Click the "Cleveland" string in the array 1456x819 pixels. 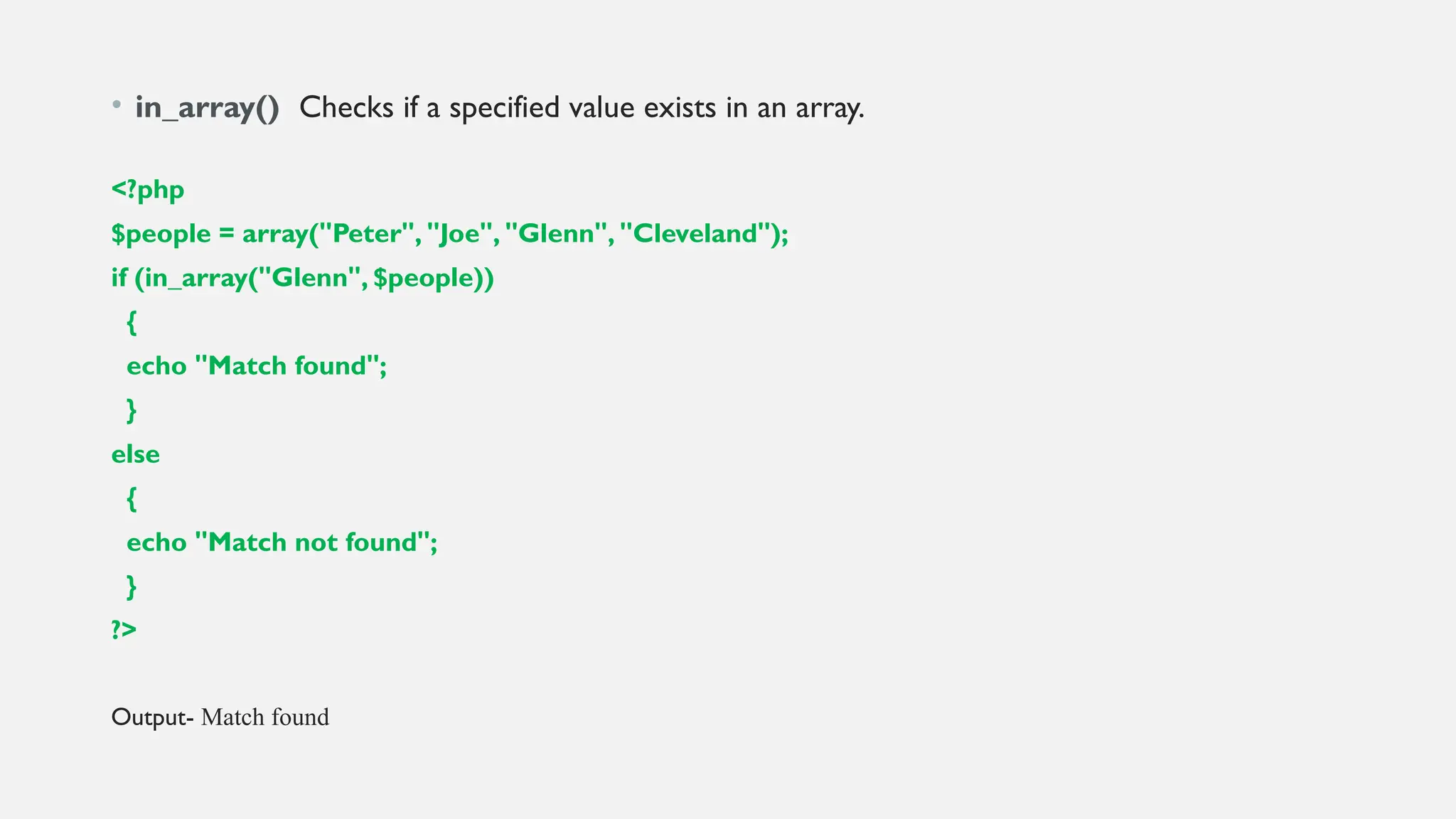click(x=696, y=234)
